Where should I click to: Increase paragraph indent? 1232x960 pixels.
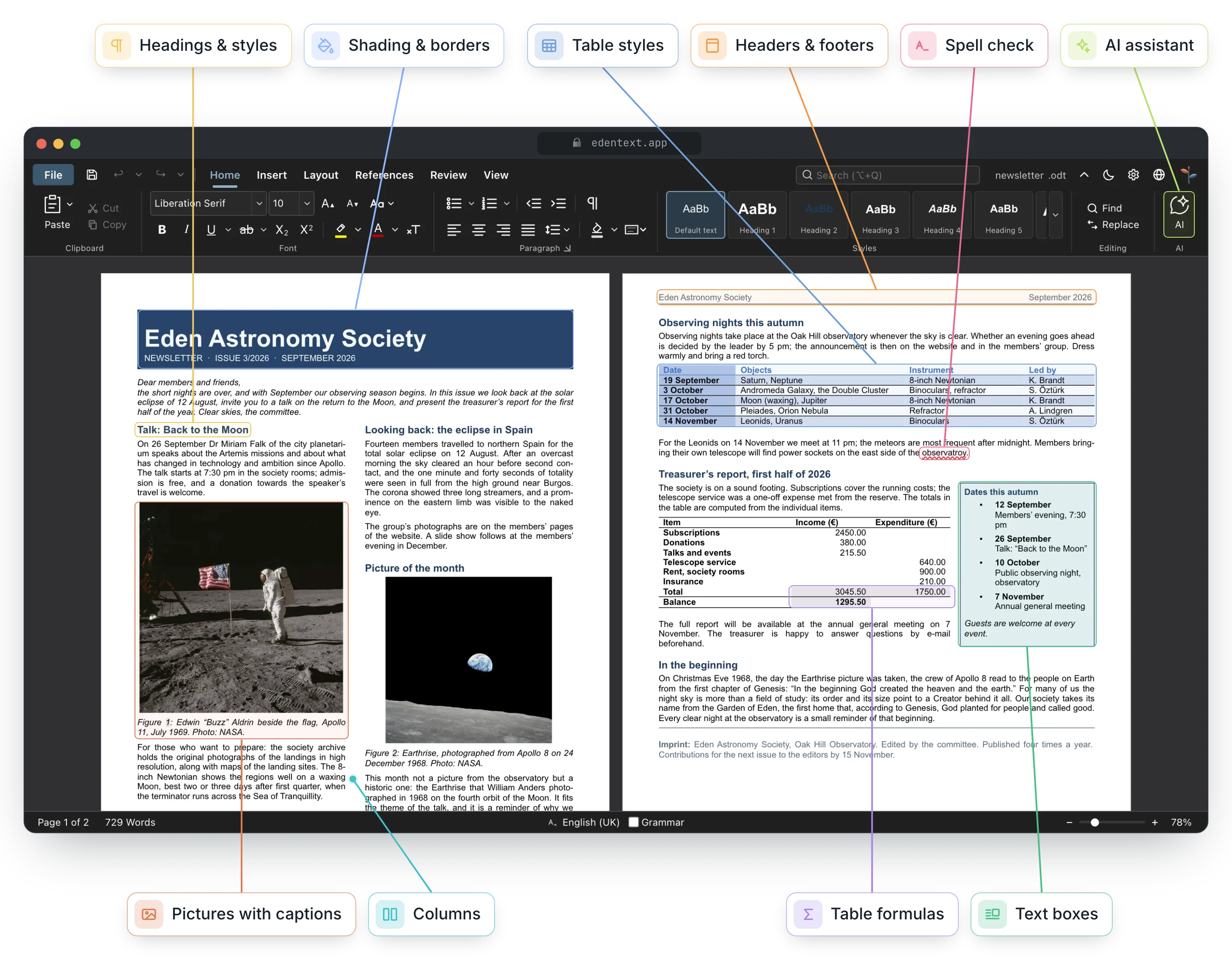tap(558, 203)
